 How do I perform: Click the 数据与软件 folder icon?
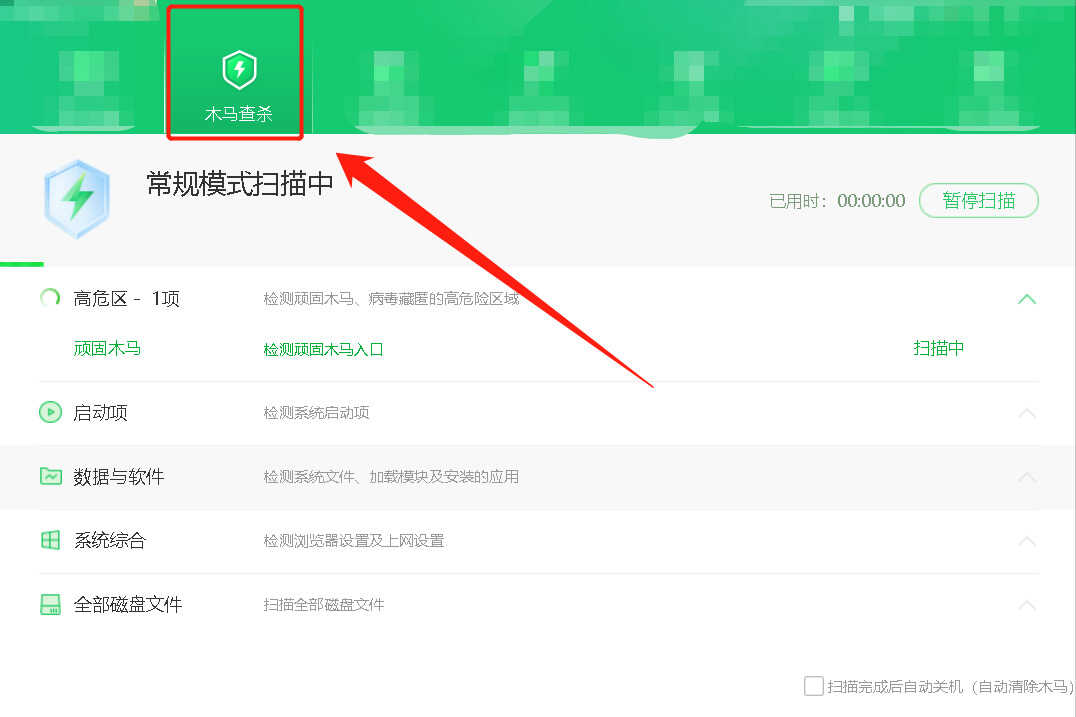pyautogui.click(x=51, y=475)
